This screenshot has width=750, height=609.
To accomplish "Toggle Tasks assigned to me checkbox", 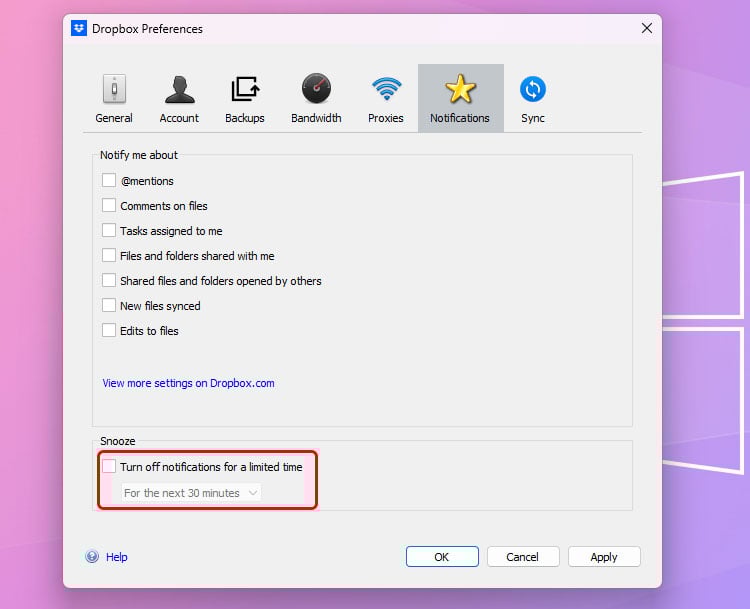I will tap(109, 230).
